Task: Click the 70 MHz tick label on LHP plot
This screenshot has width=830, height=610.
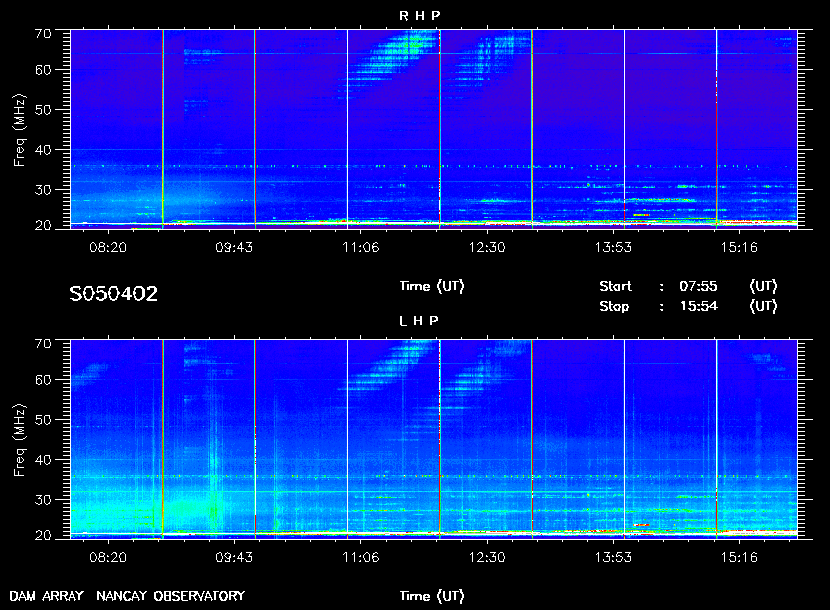Action: [43, 344]
